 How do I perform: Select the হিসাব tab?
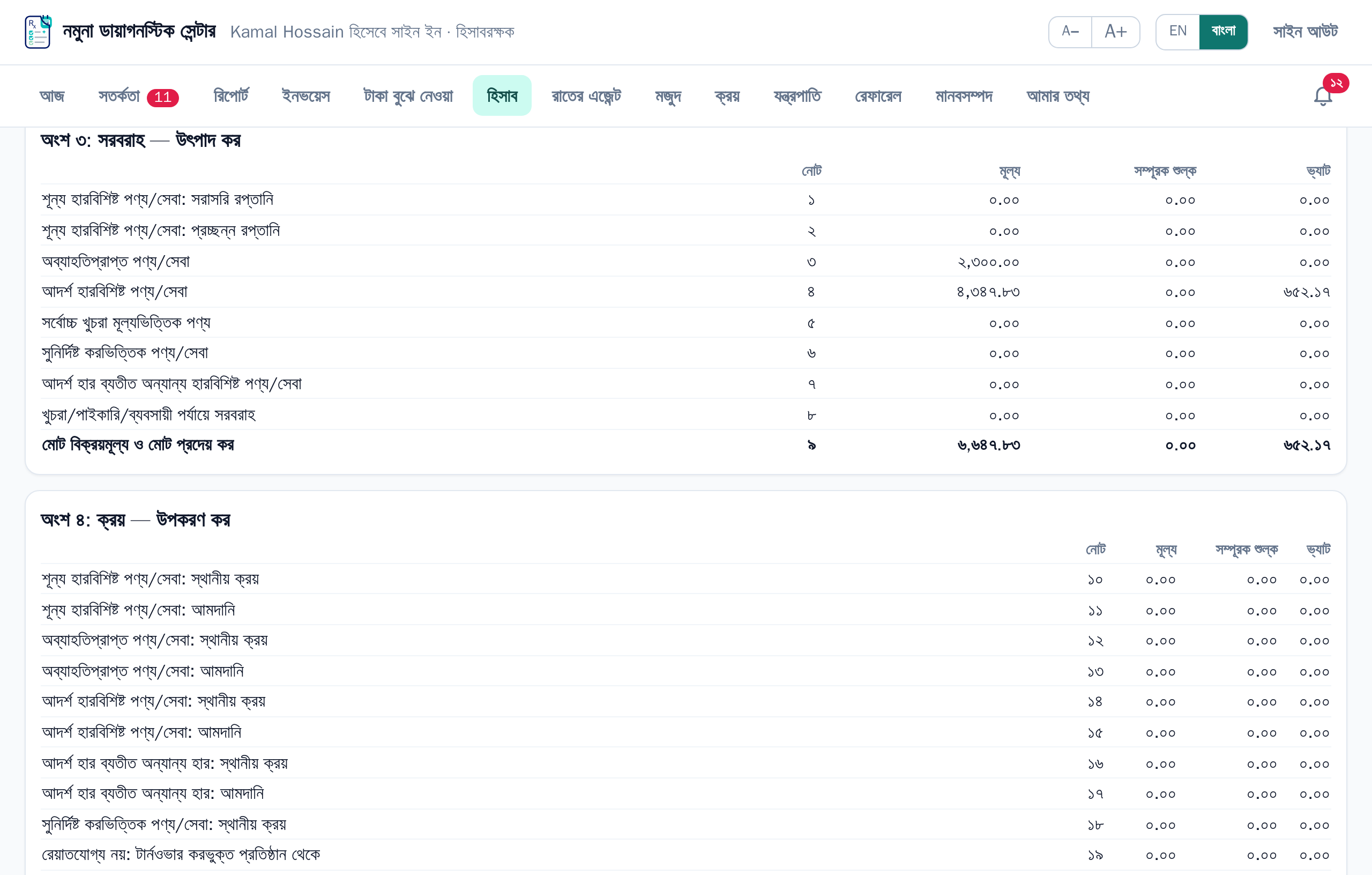502,96
